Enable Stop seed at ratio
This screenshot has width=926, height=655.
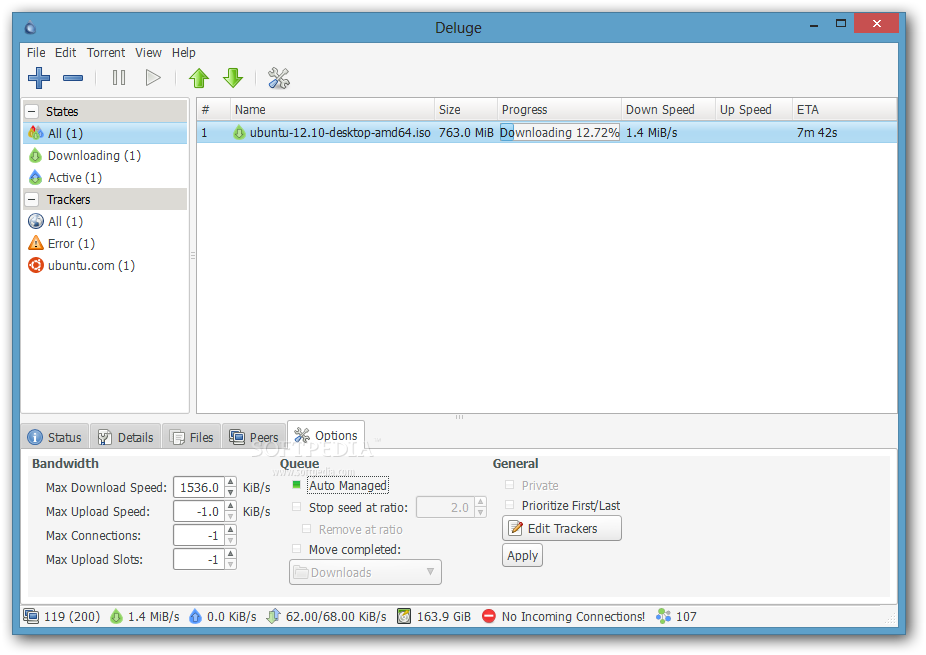tap(296, 507)
